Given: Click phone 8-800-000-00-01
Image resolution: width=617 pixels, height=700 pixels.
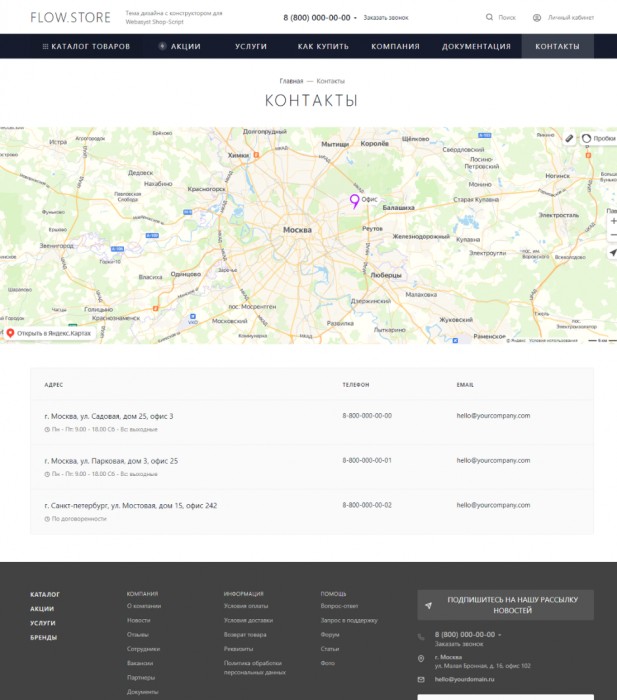Looking at the screenshot, I should click(x=367, y=460).
